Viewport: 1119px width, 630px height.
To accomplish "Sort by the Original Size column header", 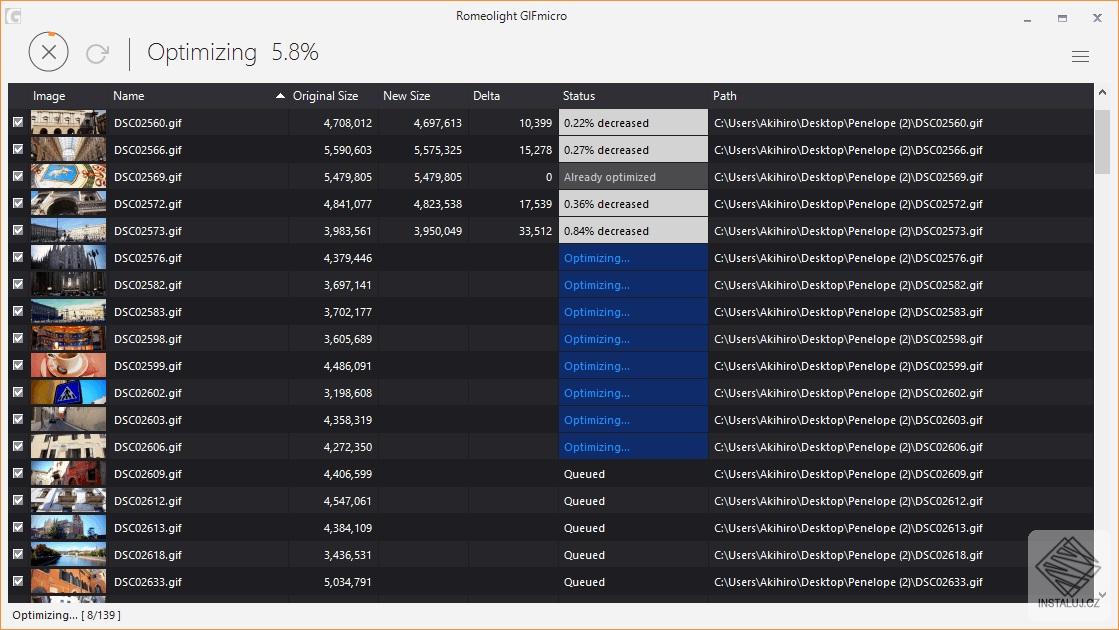I will pyautogui.click(x=325, y=96).
